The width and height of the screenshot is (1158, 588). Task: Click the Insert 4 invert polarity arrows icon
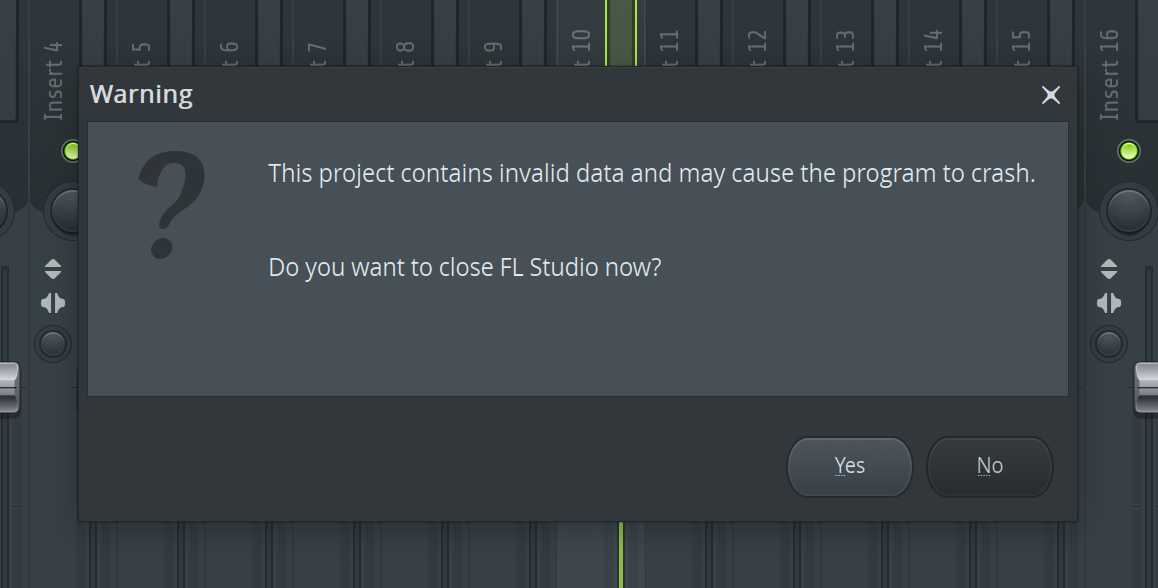point(52,269)
